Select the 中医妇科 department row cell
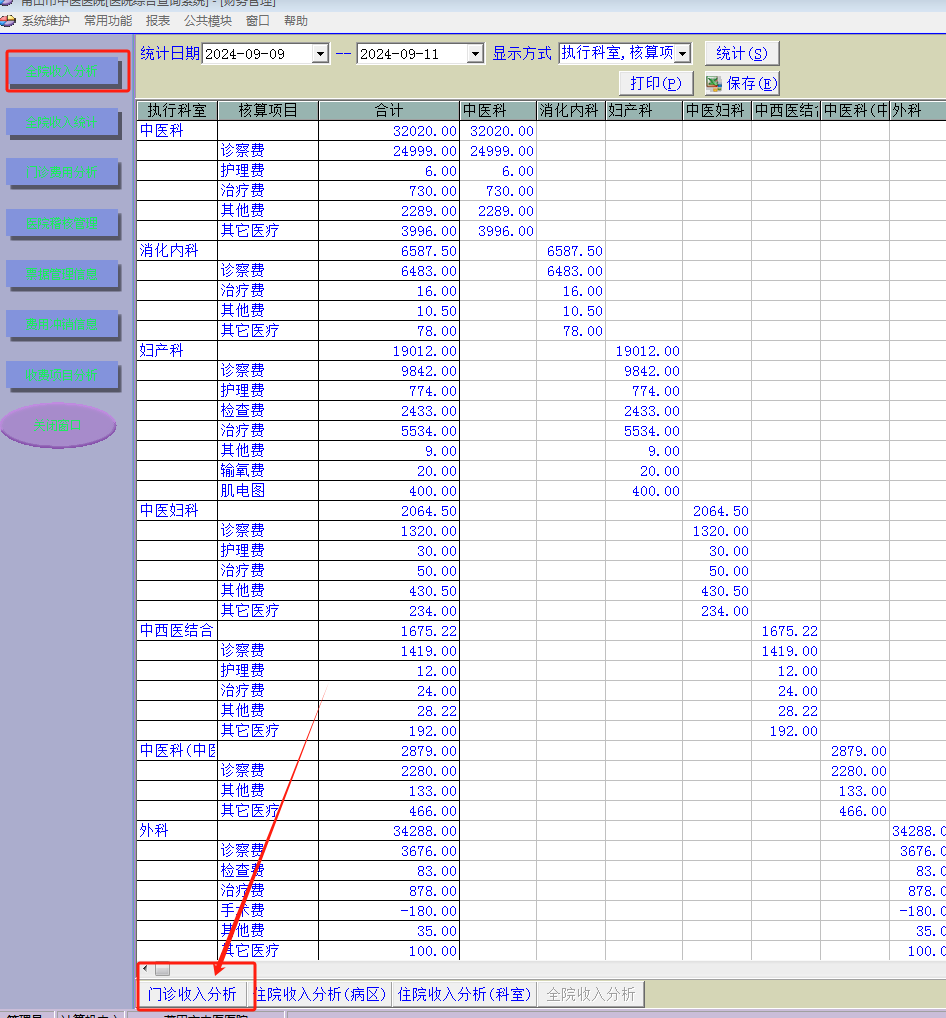This screenshot has width=946, height=1018. pos(177,510)
